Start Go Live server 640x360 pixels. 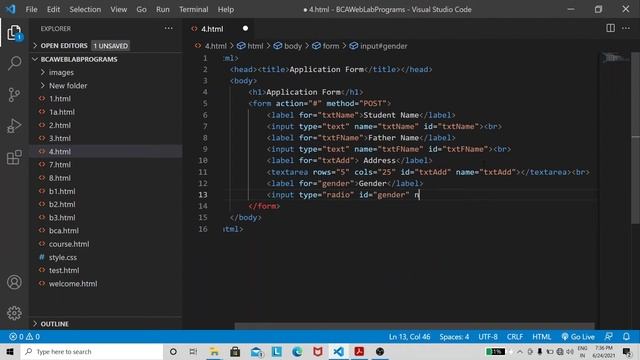click(578, 337)
